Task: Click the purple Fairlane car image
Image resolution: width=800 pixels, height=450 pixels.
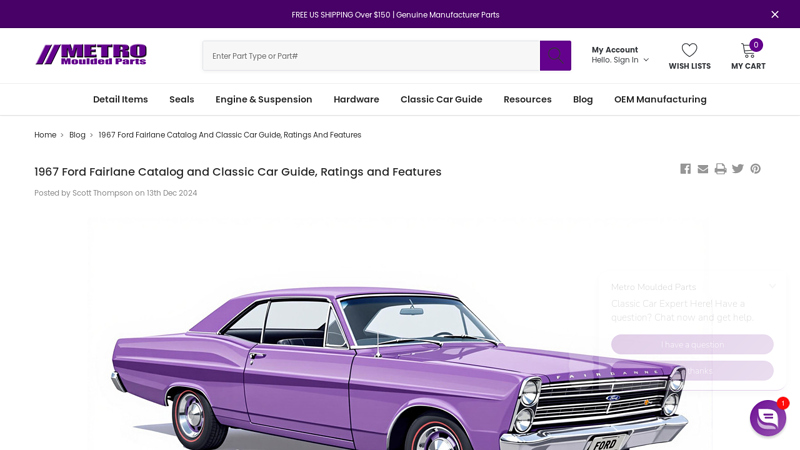Action: tap(398, 333)
